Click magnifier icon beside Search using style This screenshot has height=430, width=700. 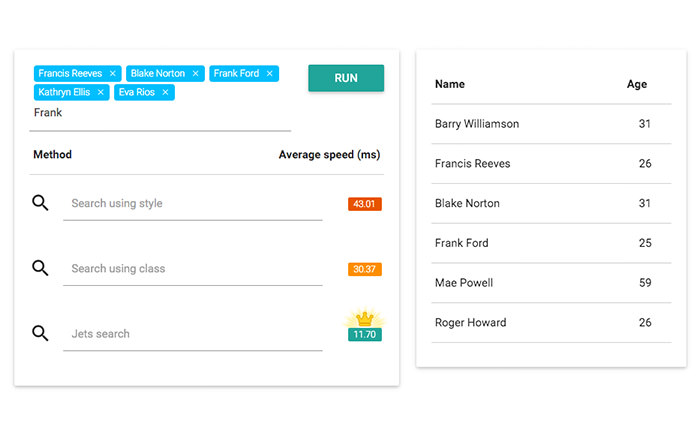40,203
